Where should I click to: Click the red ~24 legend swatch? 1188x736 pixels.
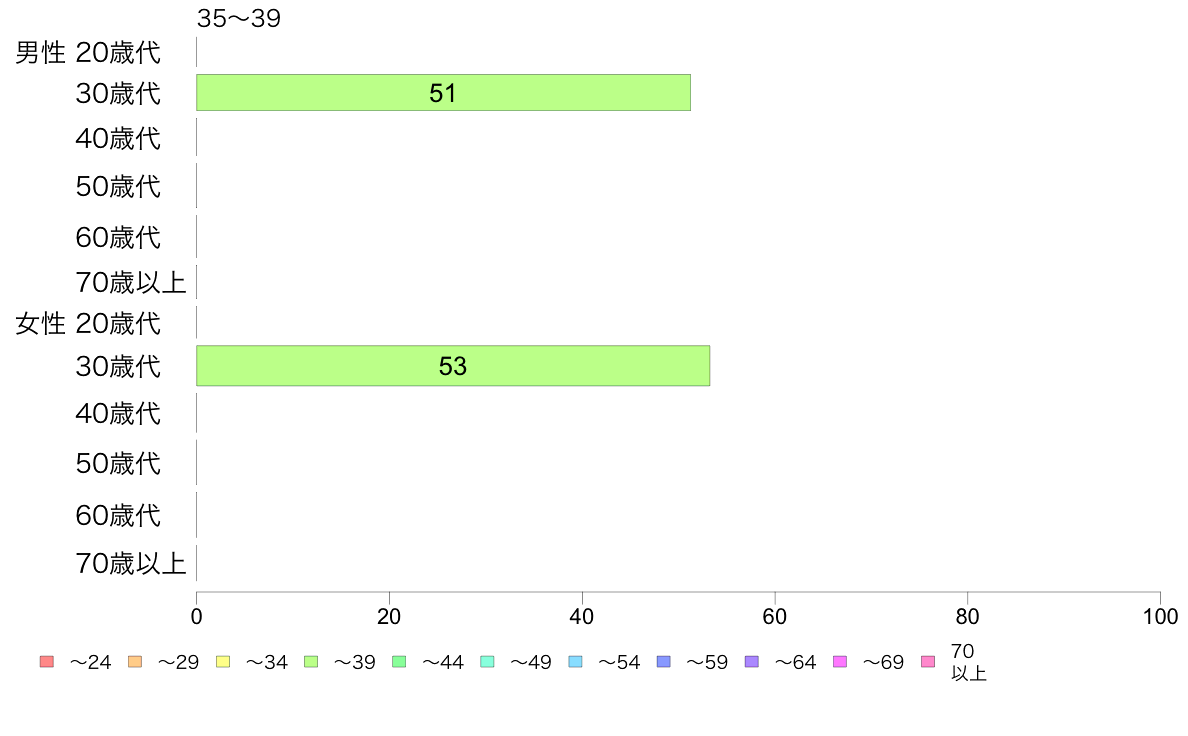46,662
